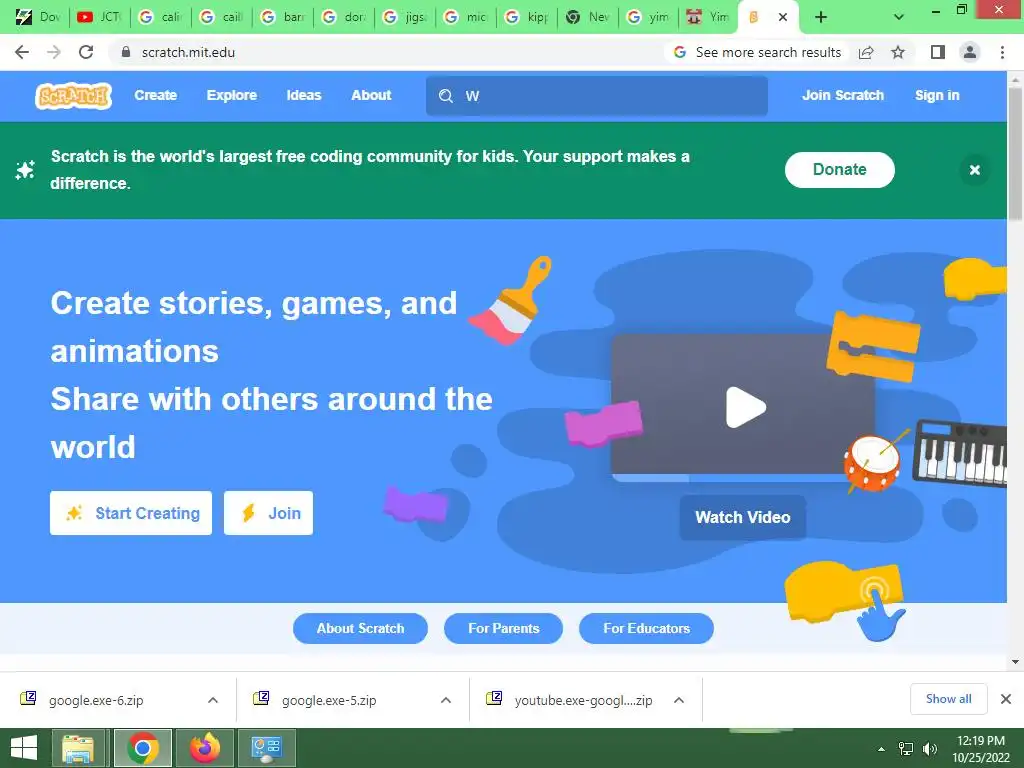Switch to the 'yim' Google tab
Image resolution: width=1024 pixels, height=768 pixels.
pyautogui.click(x=649, y=17)
